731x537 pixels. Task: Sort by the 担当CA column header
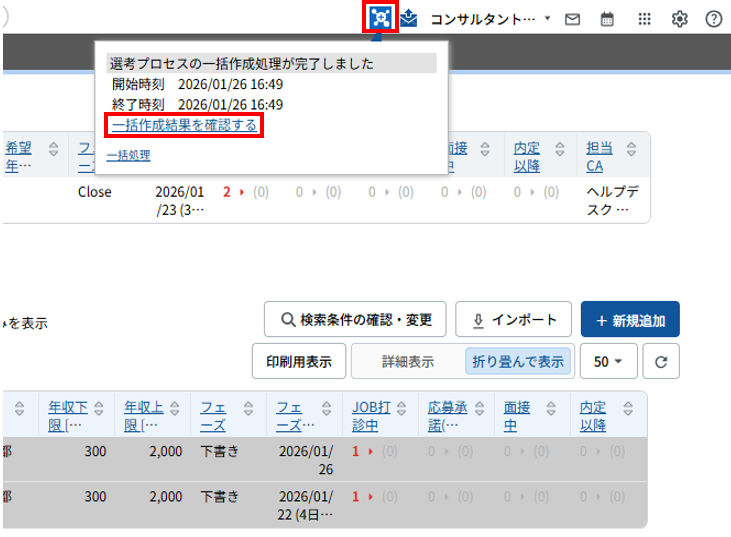(600, 157)
